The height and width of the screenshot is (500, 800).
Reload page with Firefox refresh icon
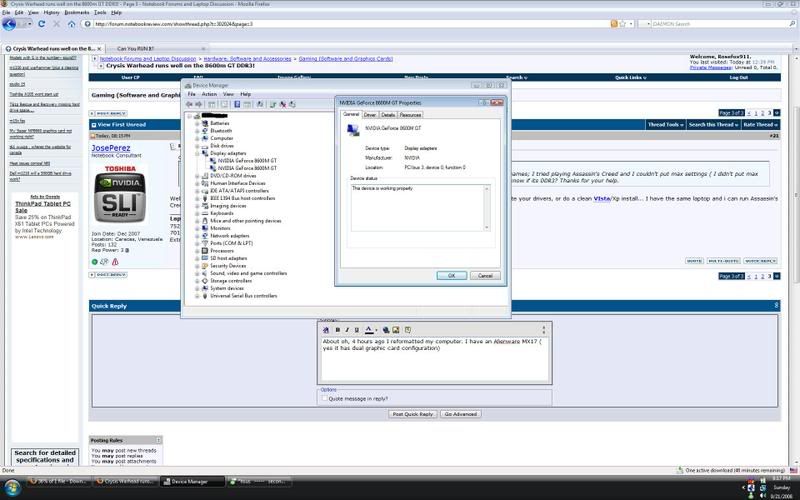tap(41, 24)
